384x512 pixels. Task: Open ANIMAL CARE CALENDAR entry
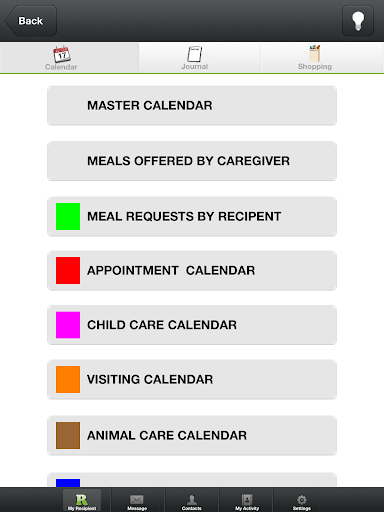(x=192, y=435)
